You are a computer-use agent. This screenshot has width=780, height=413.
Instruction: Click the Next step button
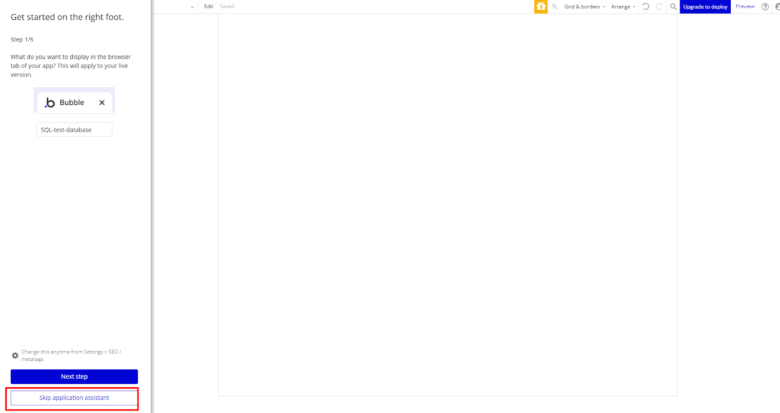[x=74, y=376]
